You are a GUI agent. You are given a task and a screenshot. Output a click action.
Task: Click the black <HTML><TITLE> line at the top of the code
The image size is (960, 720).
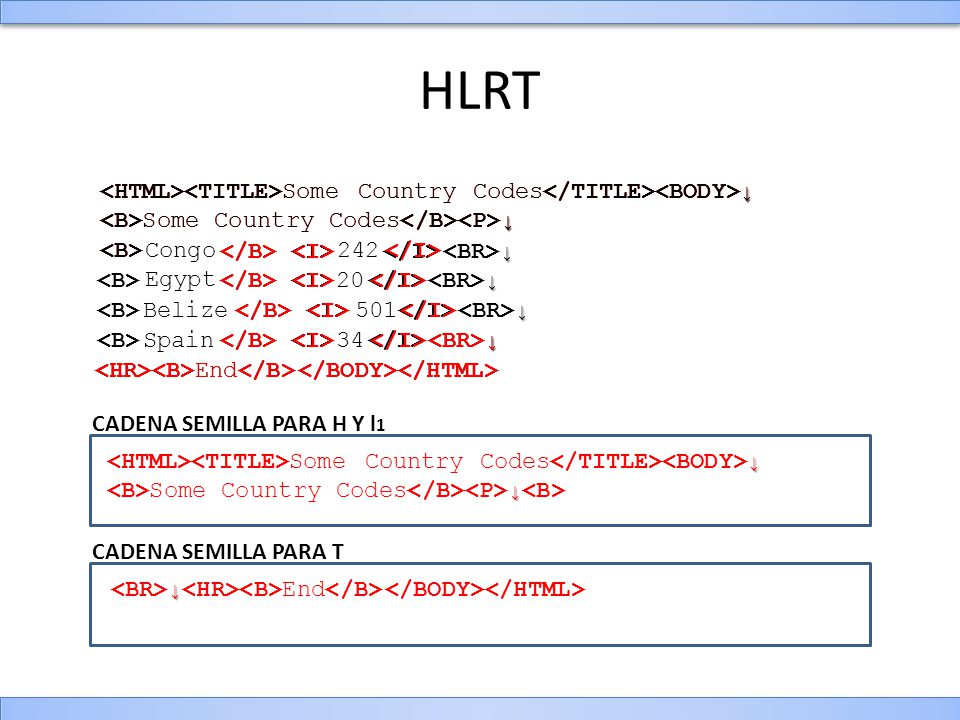click(x=426, y=192)
